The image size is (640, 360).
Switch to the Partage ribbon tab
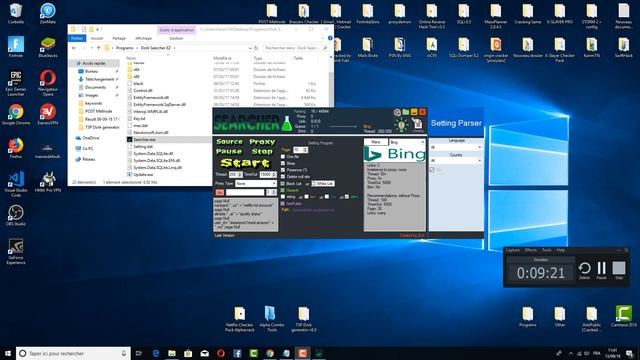119,38
